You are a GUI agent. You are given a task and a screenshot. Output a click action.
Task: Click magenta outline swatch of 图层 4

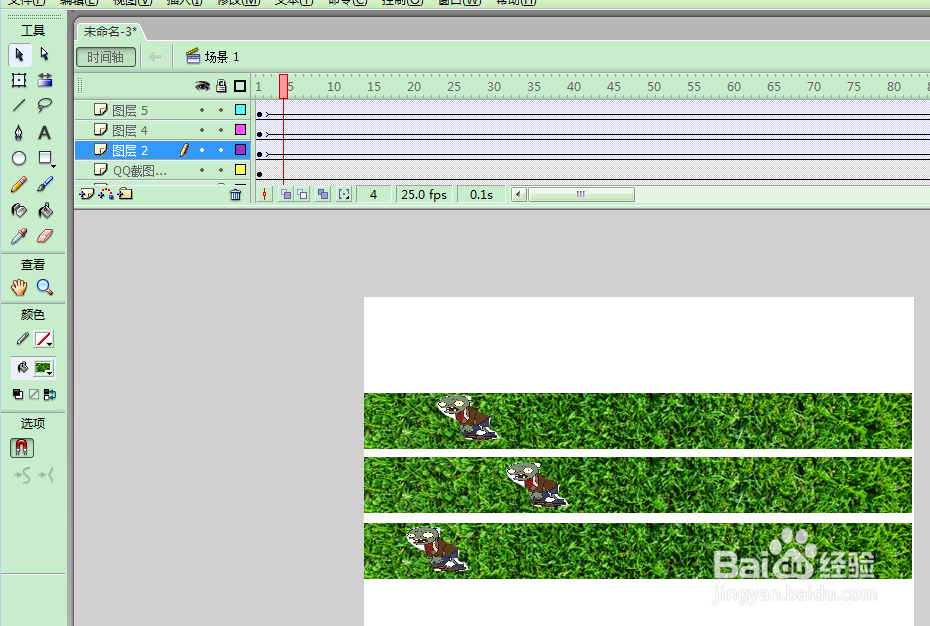click(240, 129)
